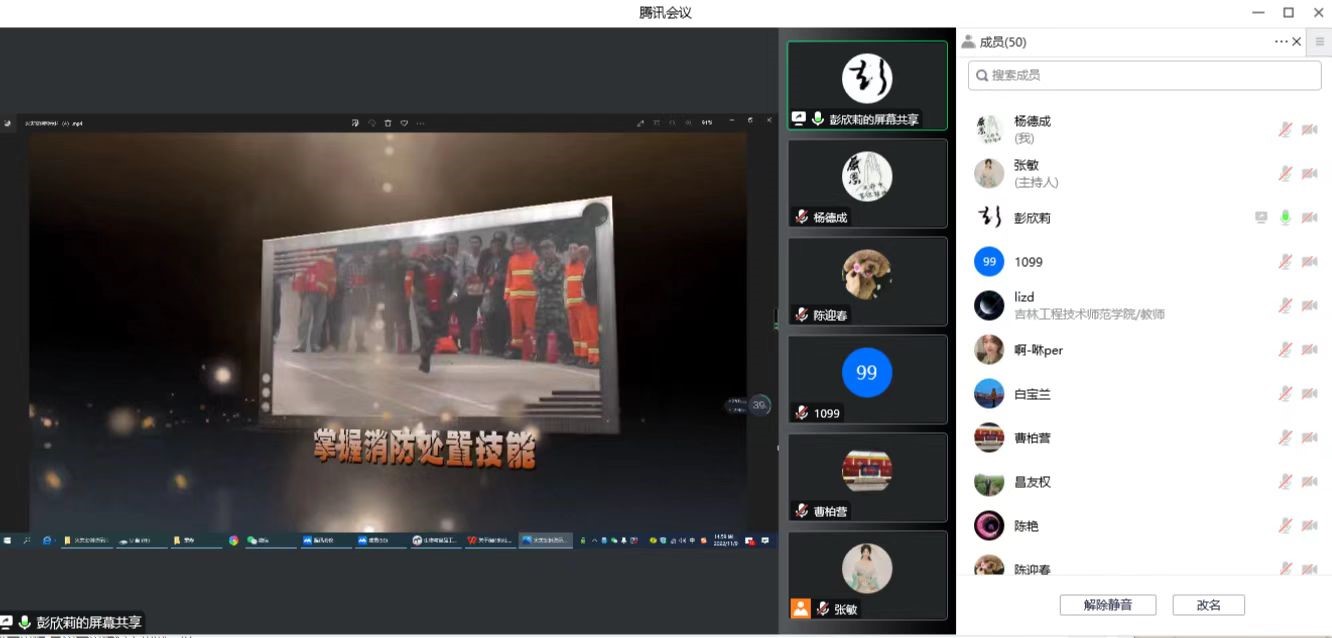Toggle camera icon for 张敏 in list
This screenshot has height=638, width=1332.
point(1309,173)
